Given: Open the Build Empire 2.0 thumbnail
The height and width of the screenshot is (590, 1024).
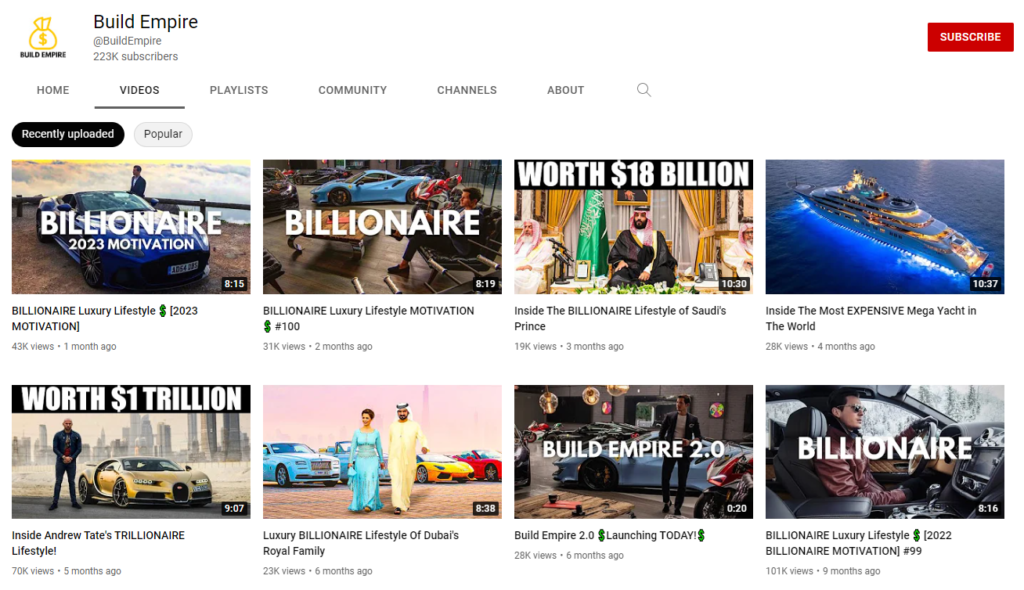Looking at the screenshot, I should click(x=633, y=451).
